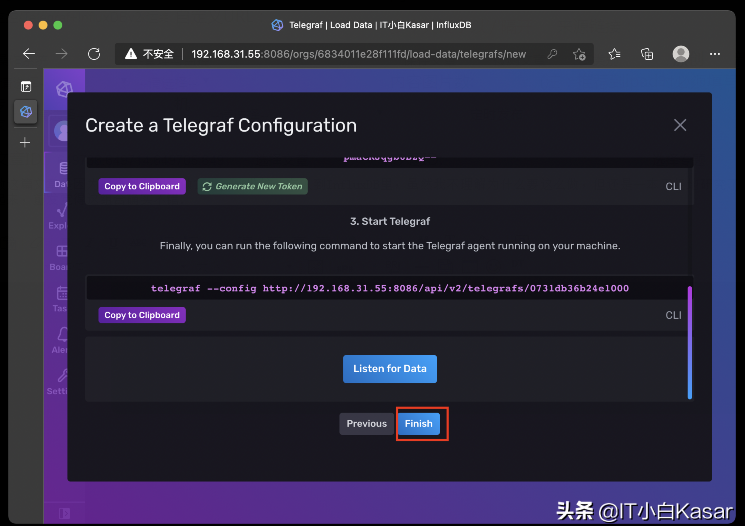Click Generate New Token button

253,186
